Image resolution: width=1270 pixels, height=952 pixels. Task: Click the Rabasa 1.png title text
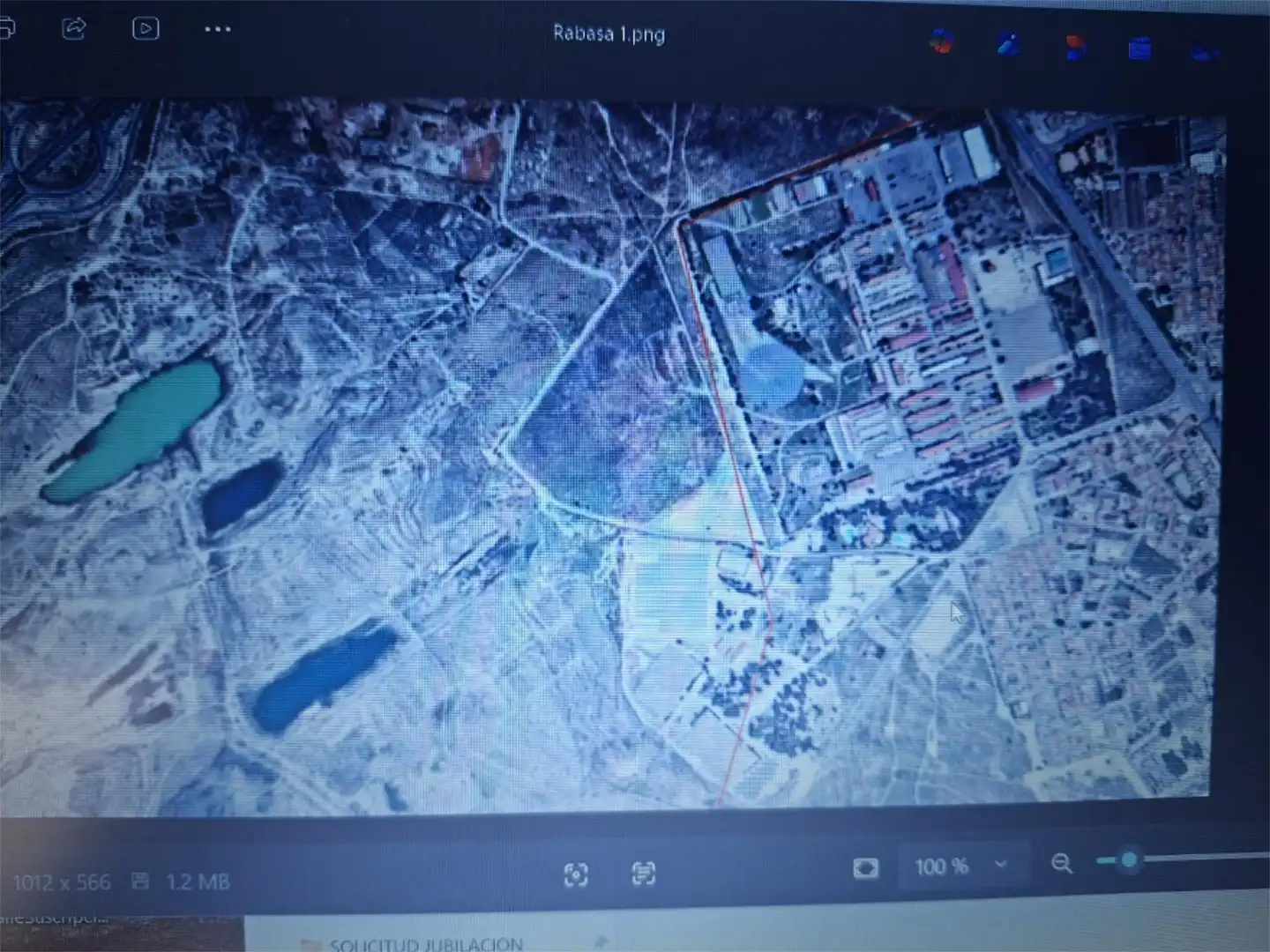coord(609,33)
